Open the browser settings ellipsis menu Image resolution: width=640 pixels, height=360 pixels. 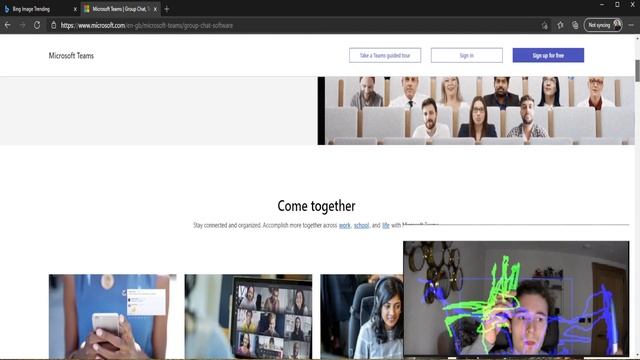click(x=631, y=25)
